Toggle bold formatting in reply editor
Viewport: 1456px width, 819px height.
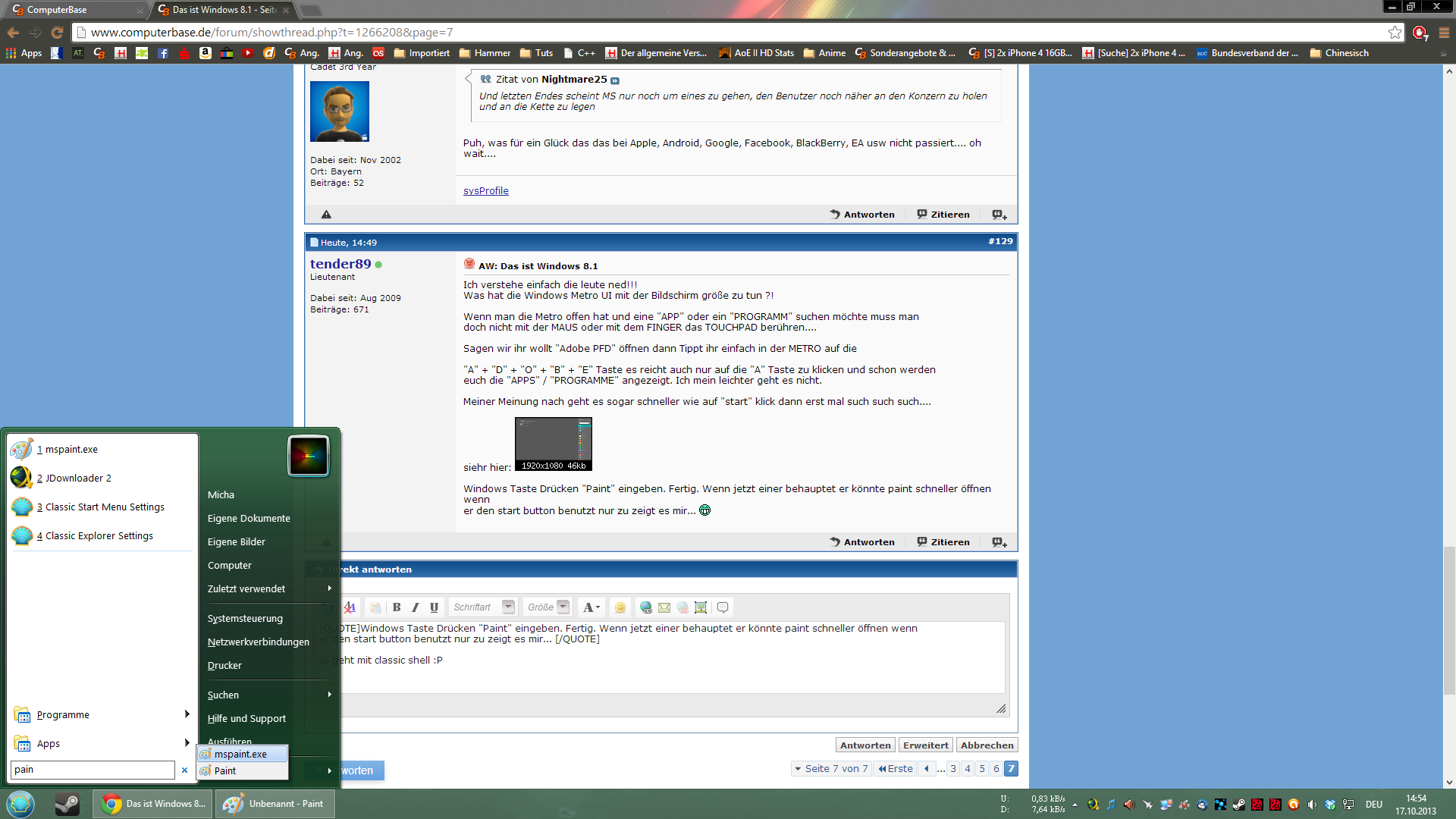[x=397, y=607]
